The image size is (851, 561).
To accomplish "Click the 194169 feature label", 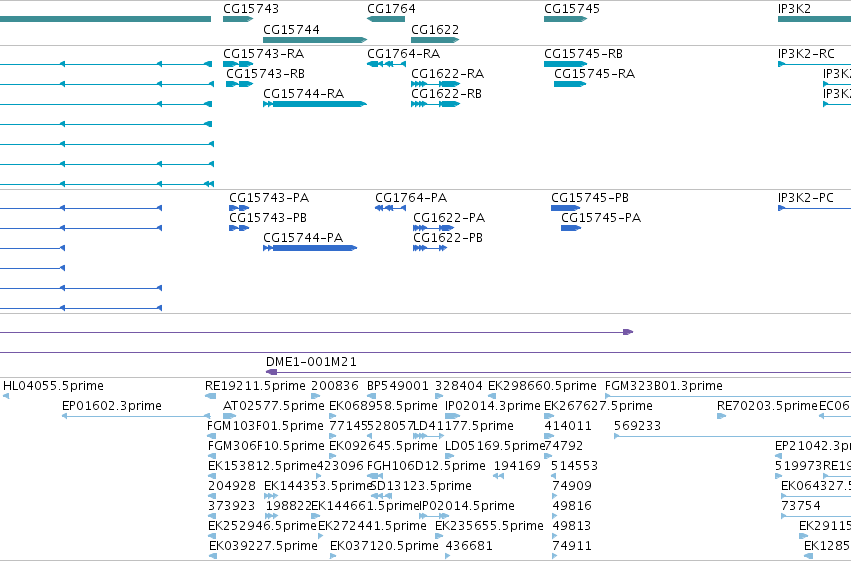I will pos(517,466).
